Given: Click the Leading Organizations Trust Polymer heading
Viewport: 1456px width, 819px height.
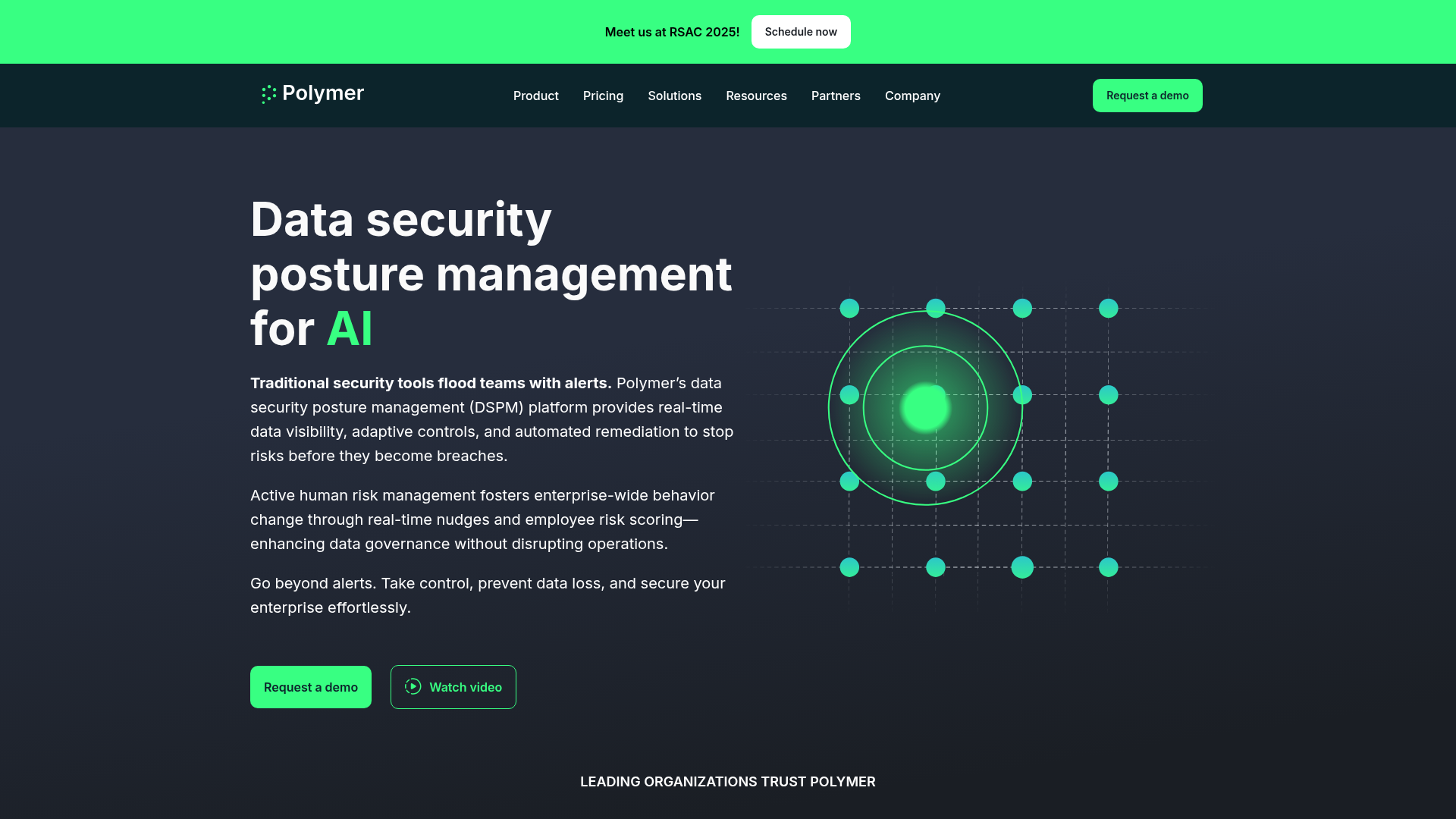Looking at the screenshot, I should pos(727,782).
